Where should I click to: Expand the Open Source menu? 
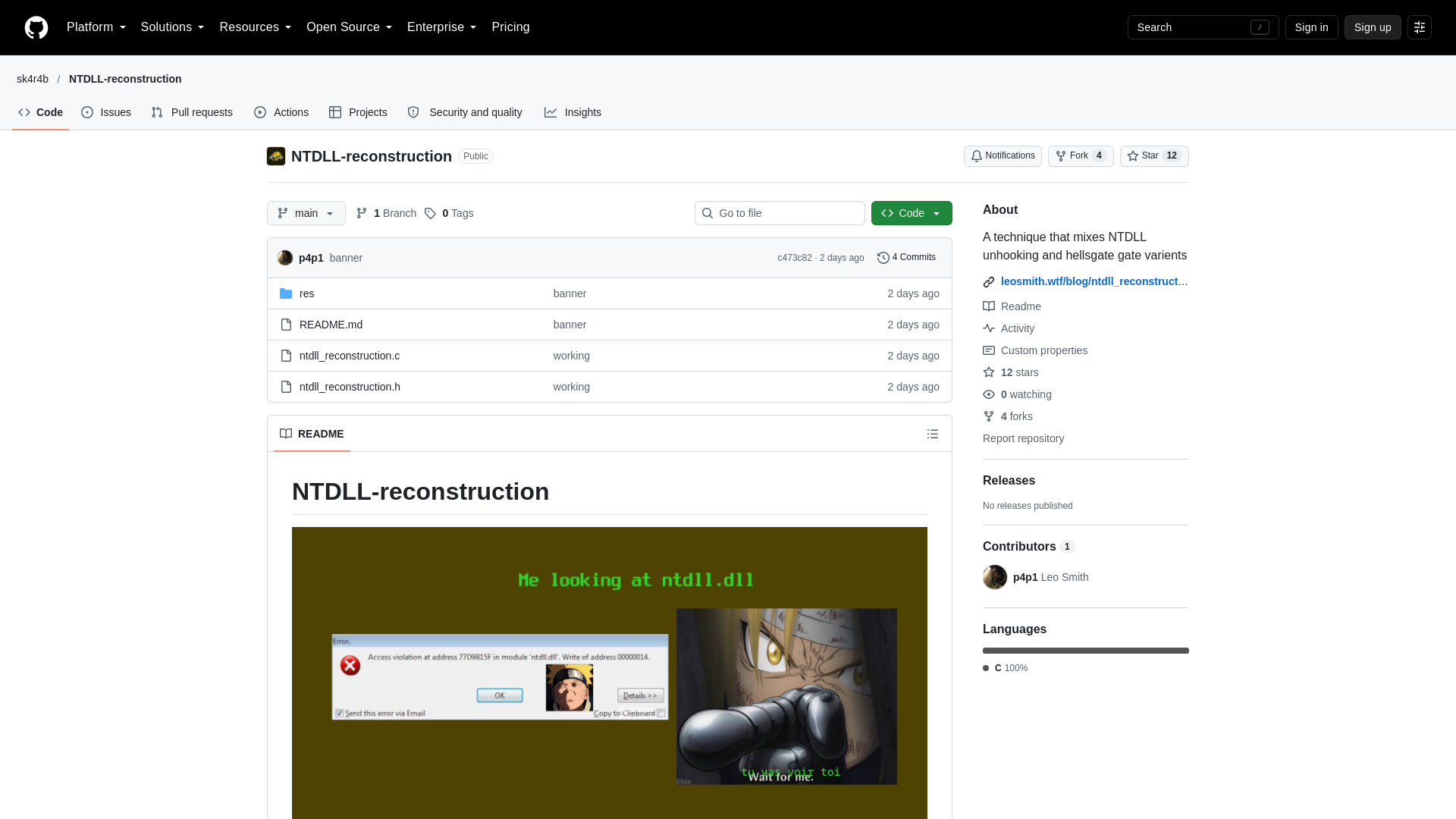point(349,27)
